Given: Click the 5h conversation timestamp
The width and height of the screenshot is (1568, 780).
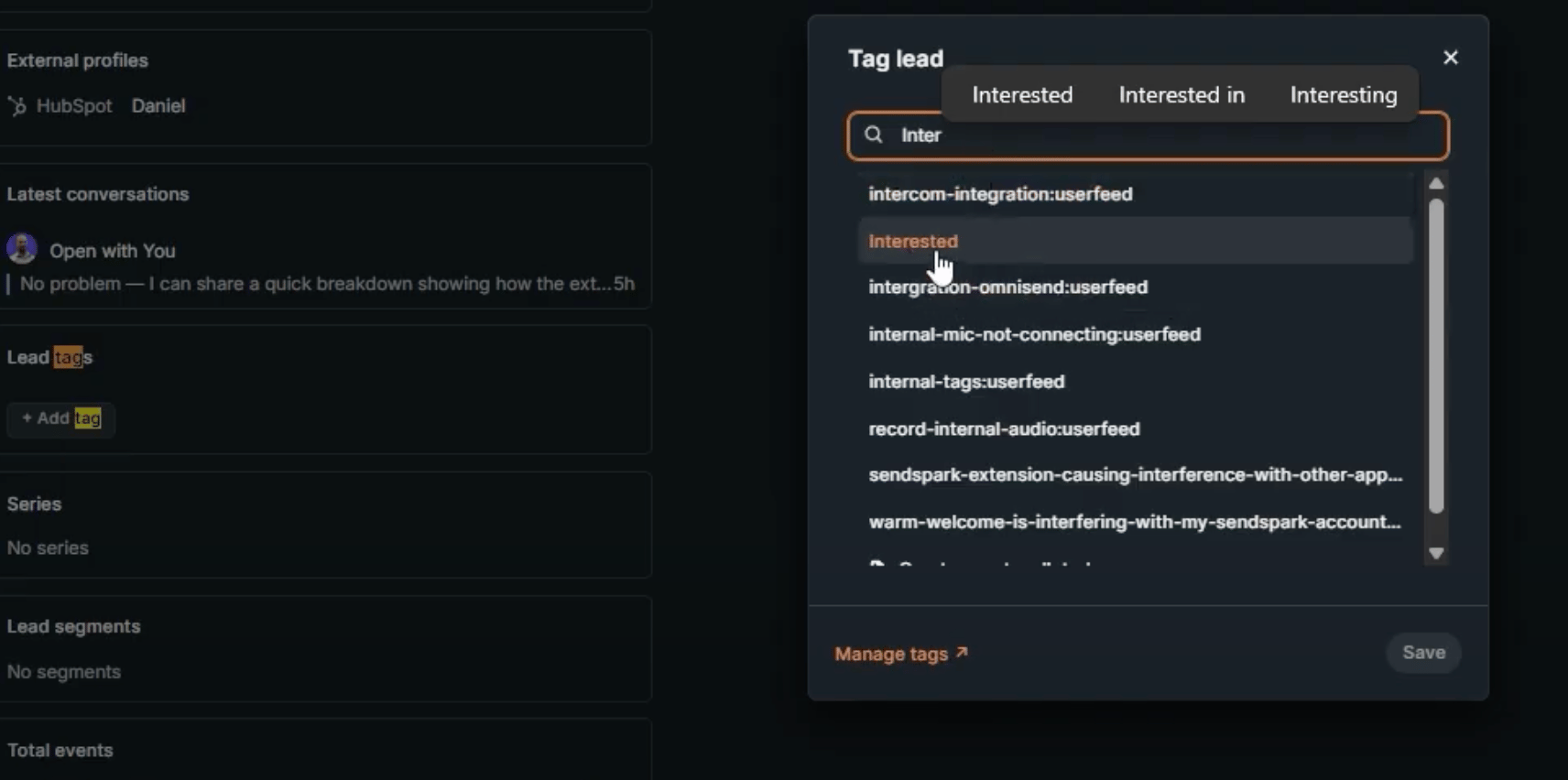Looking at the screenshot, I should click(x=624, y=284).
